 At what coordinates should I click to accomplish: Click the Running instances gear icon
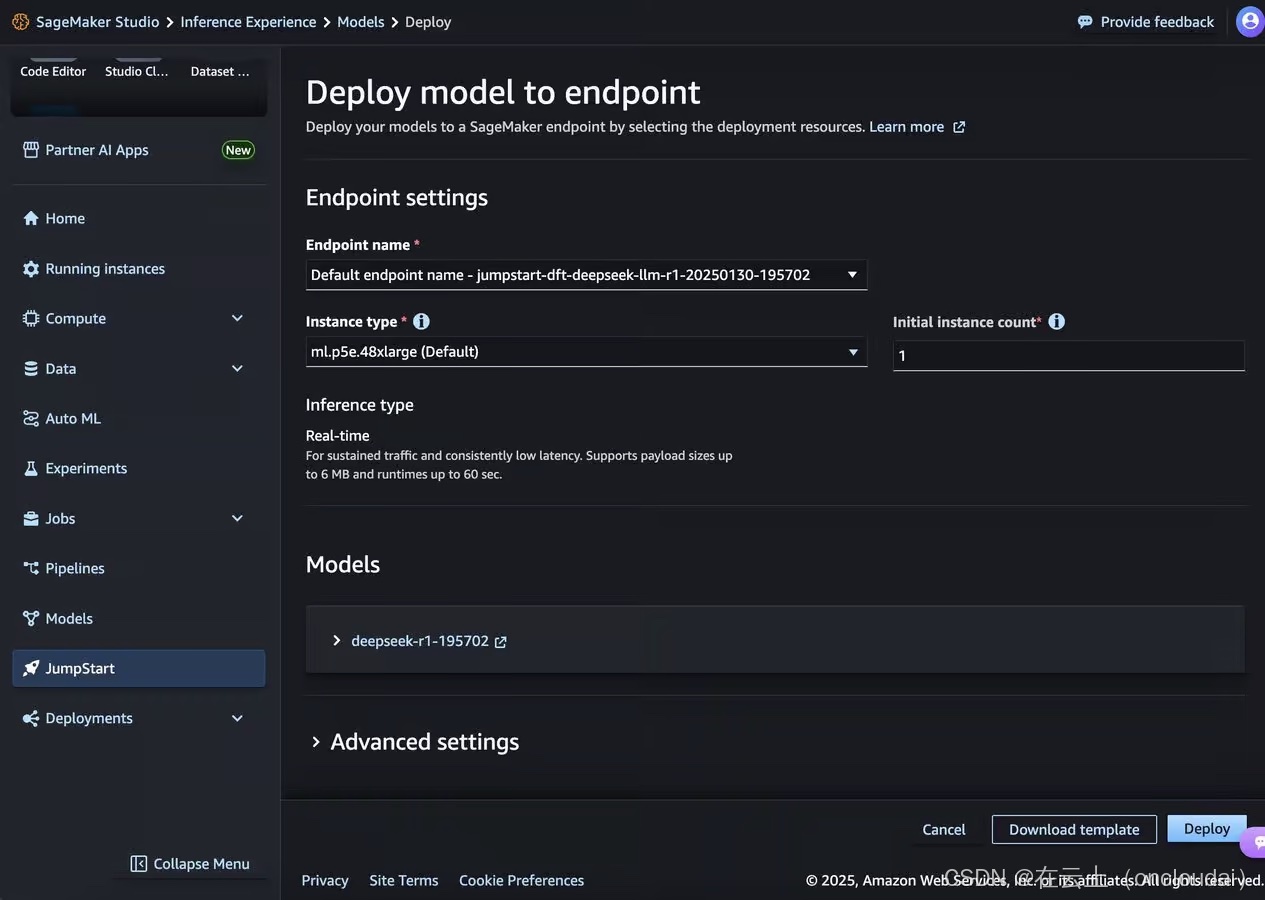(x=31, y=268)
